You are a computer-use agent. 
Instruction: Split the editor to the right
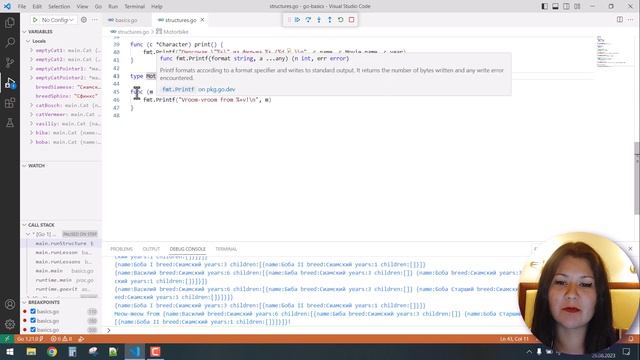[x=620, y=20]
